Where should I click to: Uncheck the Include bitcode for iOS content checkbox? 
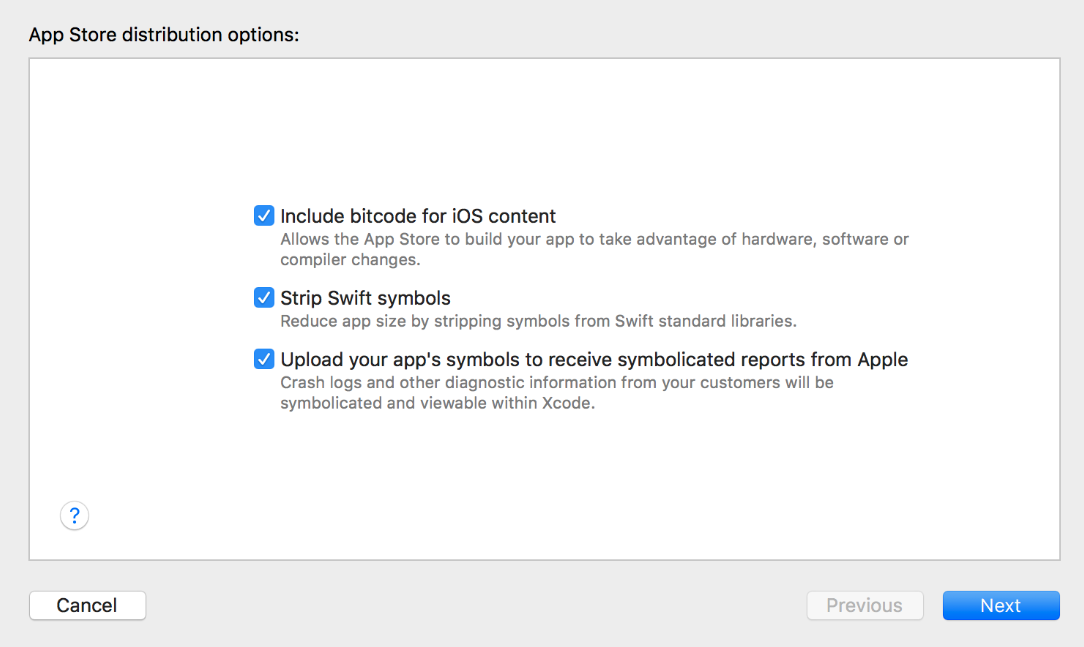[264, 216]
